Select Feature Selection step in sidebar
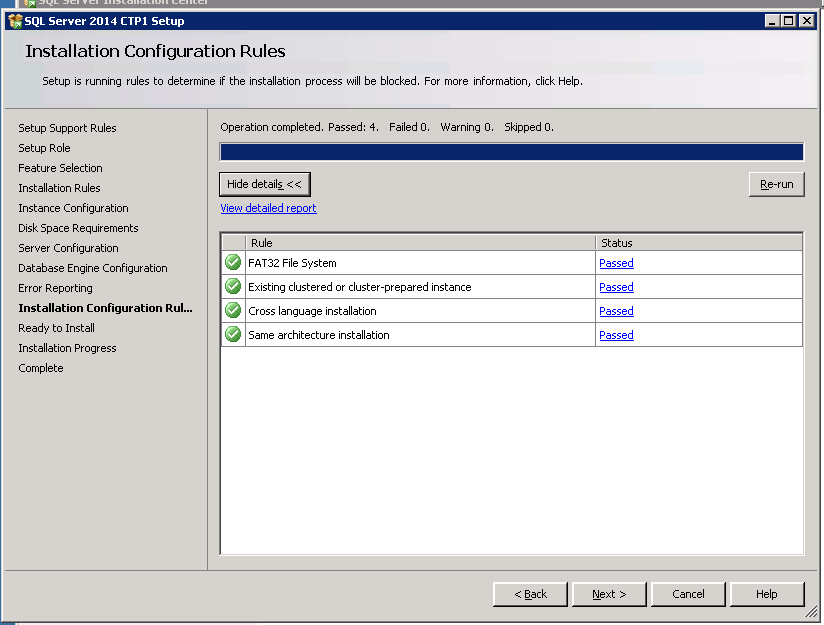 click(60, 168)
